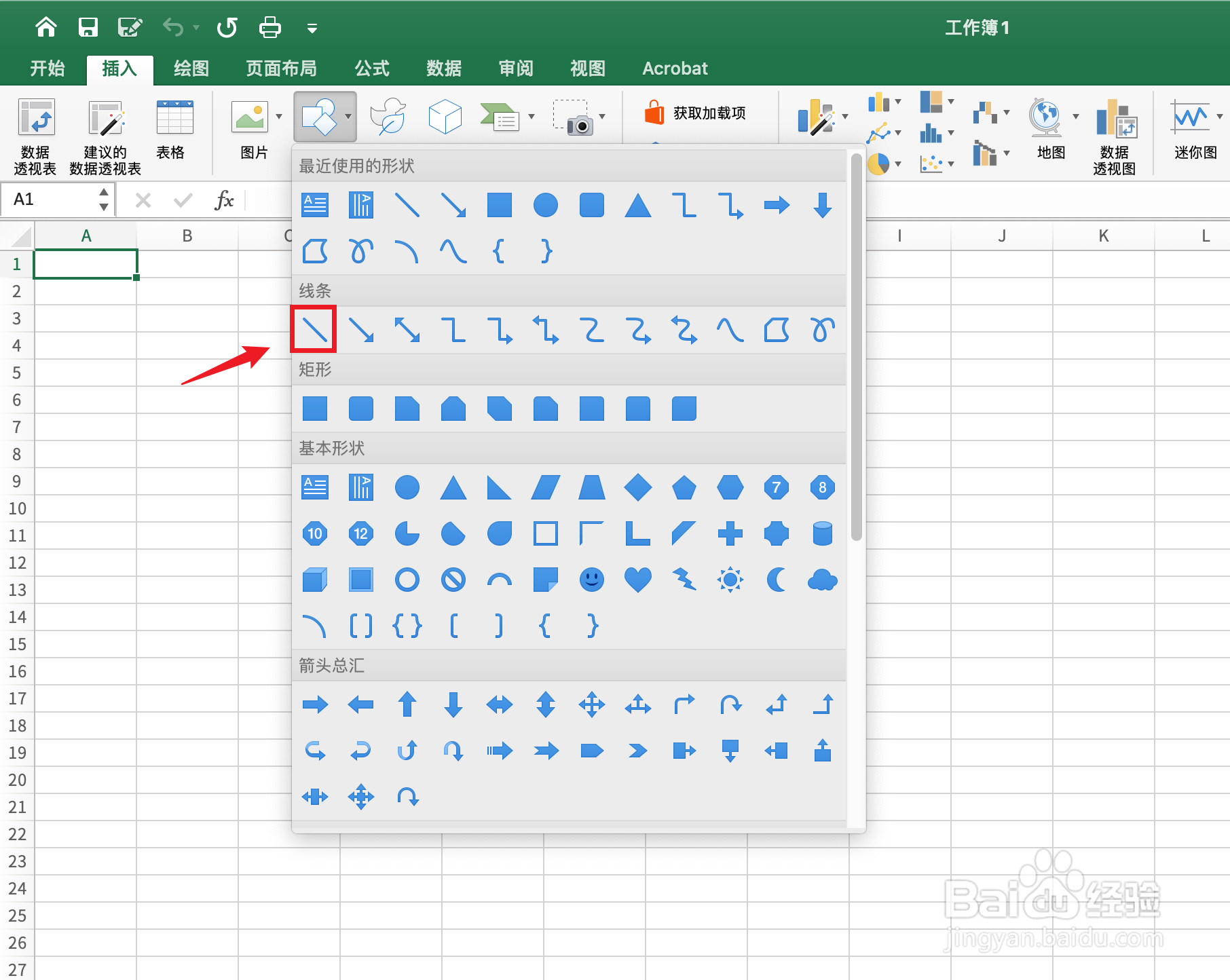Select the cloud shape
This screenshot has height=980, width=1230.
click(x=823, y=580)
